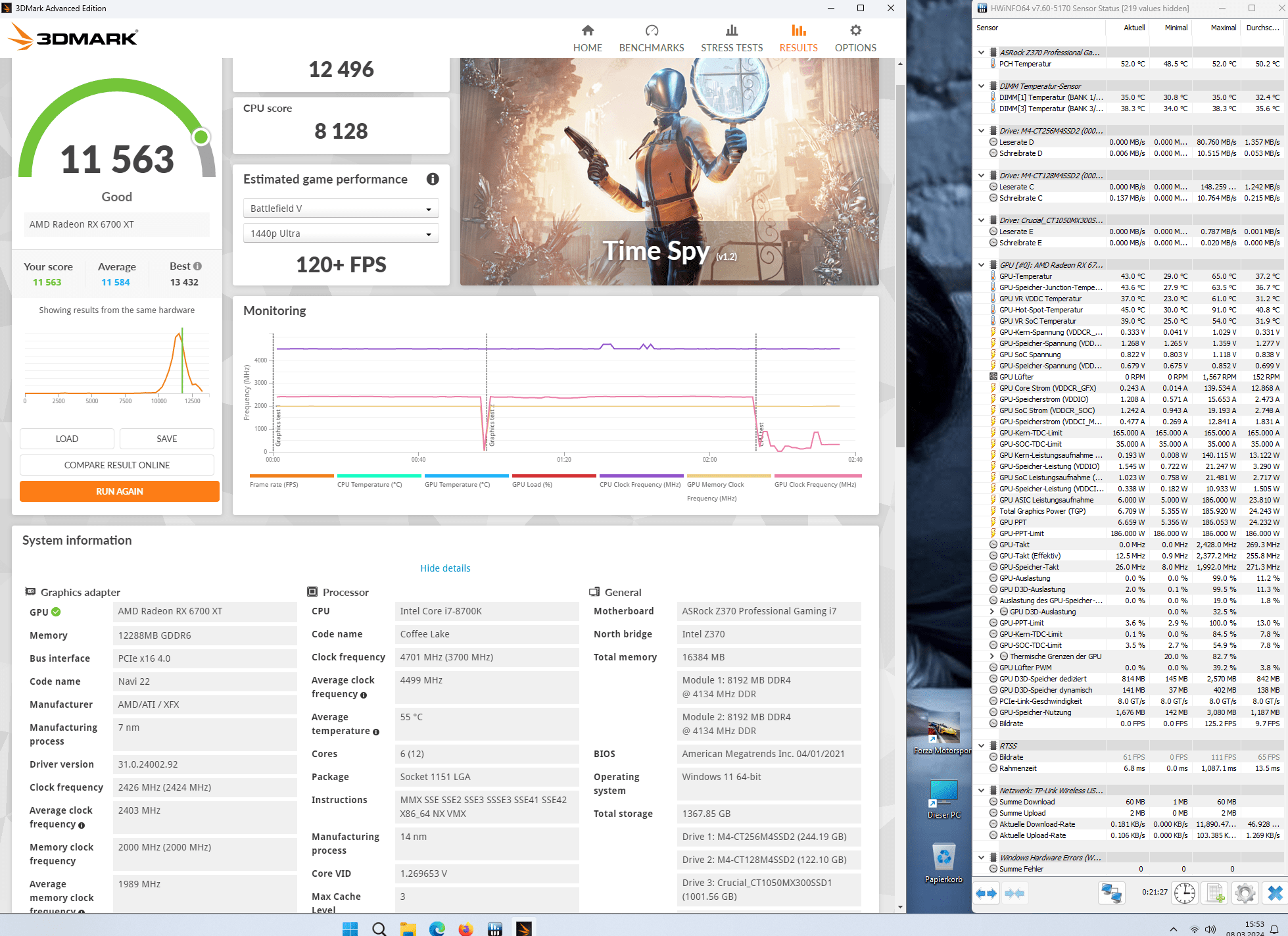Toggle the GPU Memory Clock Frequency legend
The height and width of the screenshot is (936, 1288).
click(x=729, y=487)
